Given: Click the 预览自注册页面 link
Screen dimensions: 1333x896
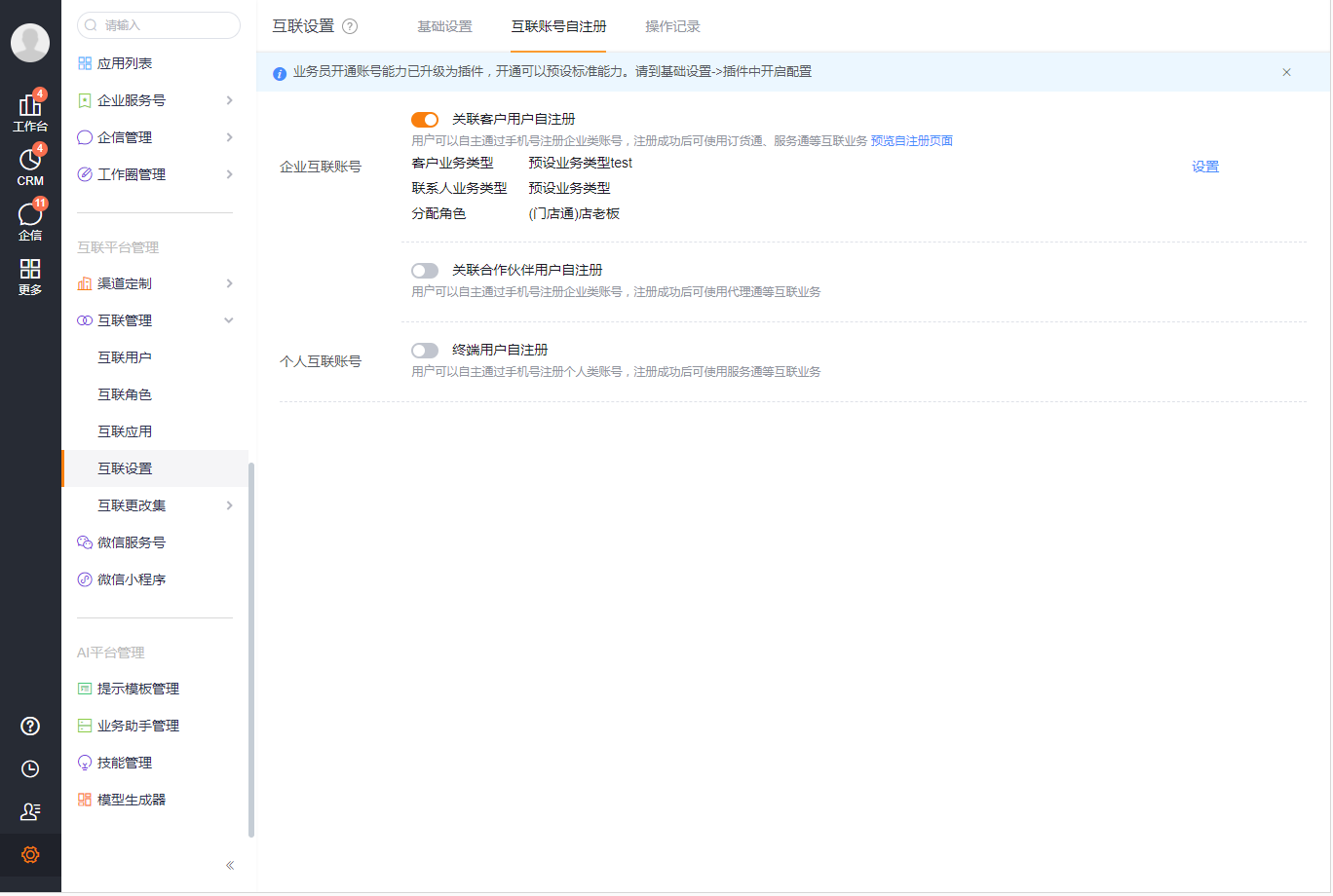Looking at the screenshot, I should coord(910,140).
